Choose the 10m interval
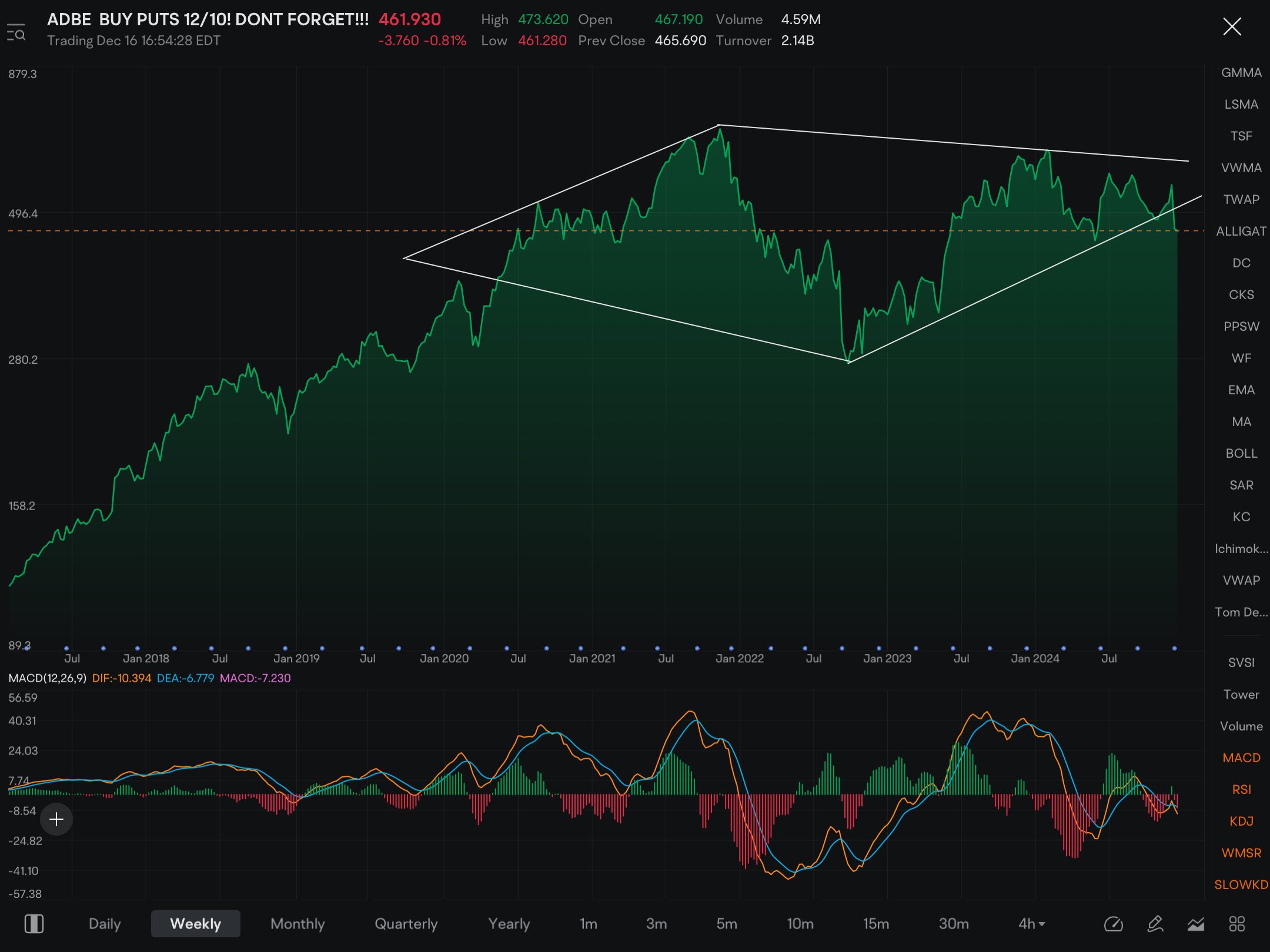Image resolution: width=1270 pixels, height=952 pixels. pyautogui.click(x=800, y=924)
